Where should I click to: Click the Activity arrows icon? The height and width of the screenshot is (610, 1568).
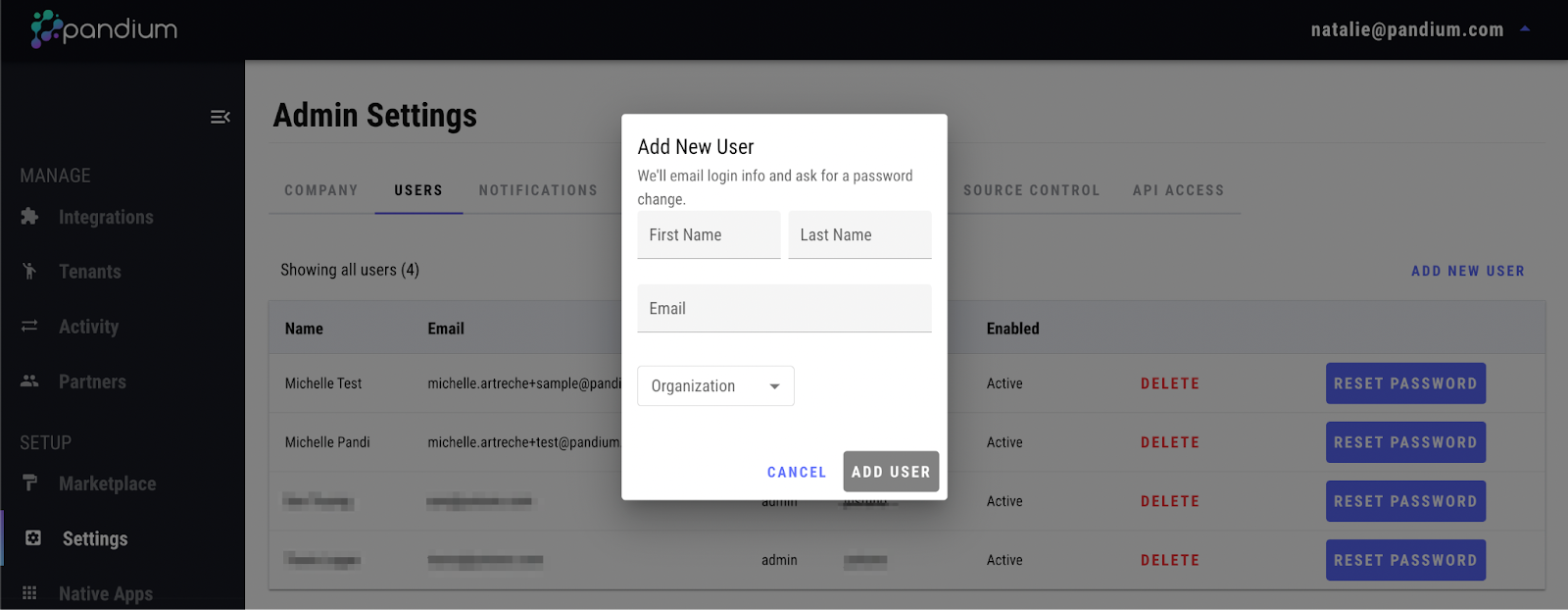[x=29, y=327]
